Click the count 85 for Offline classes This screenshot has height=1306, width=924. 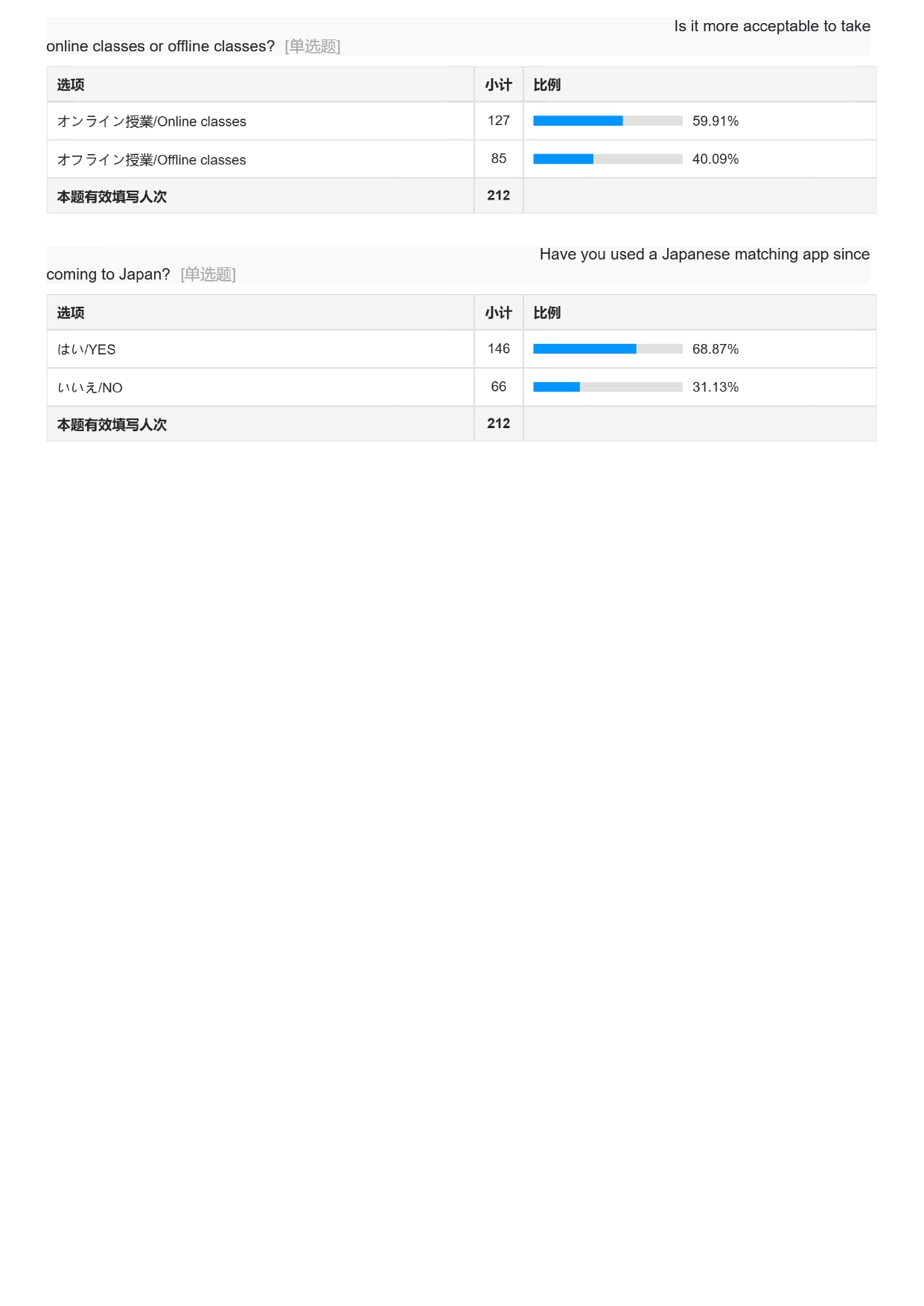pos(499,159)
